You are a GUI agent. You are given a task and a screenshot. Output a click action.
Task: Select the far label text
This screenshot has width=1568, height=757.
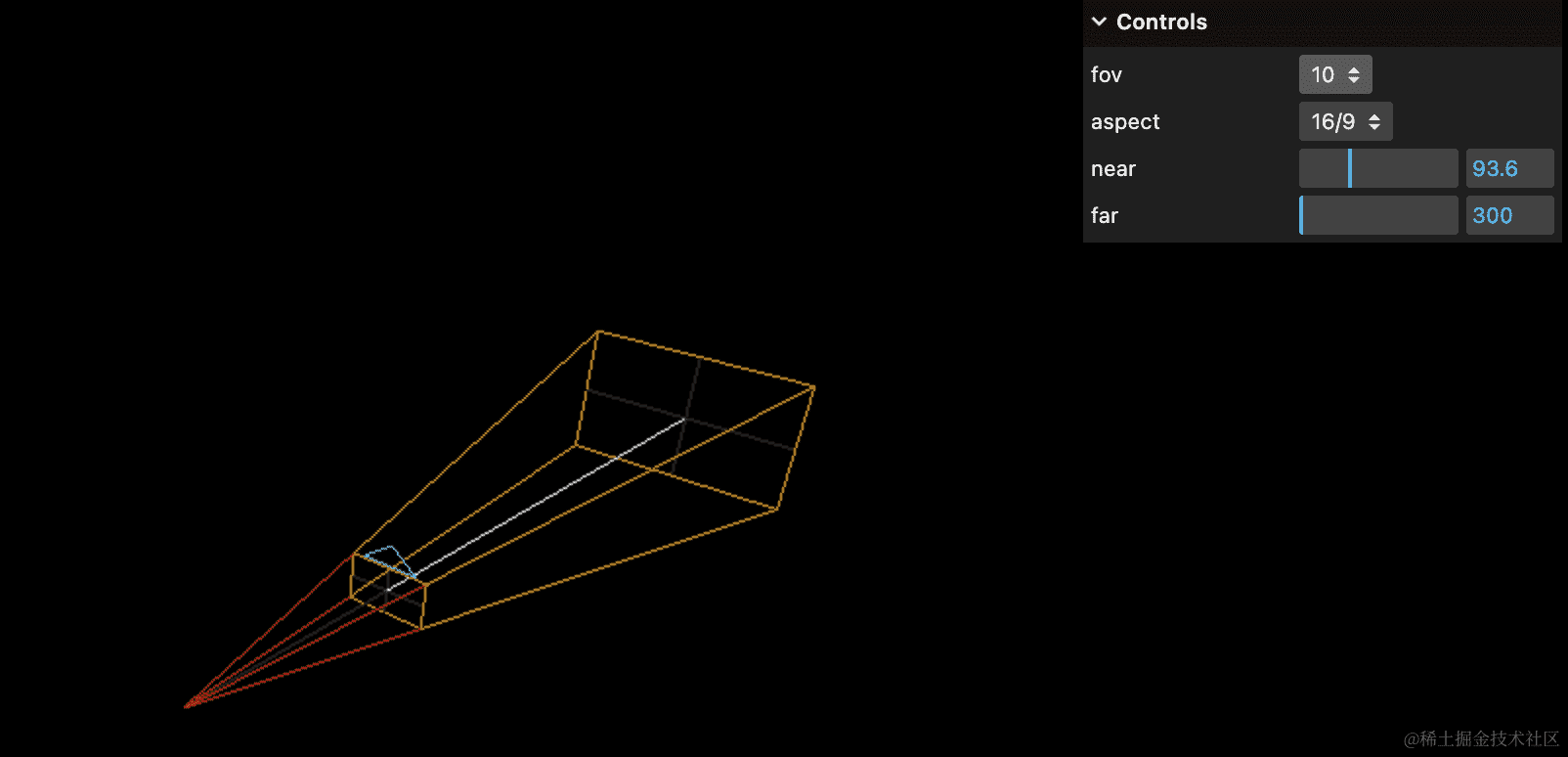(1105, 215)
